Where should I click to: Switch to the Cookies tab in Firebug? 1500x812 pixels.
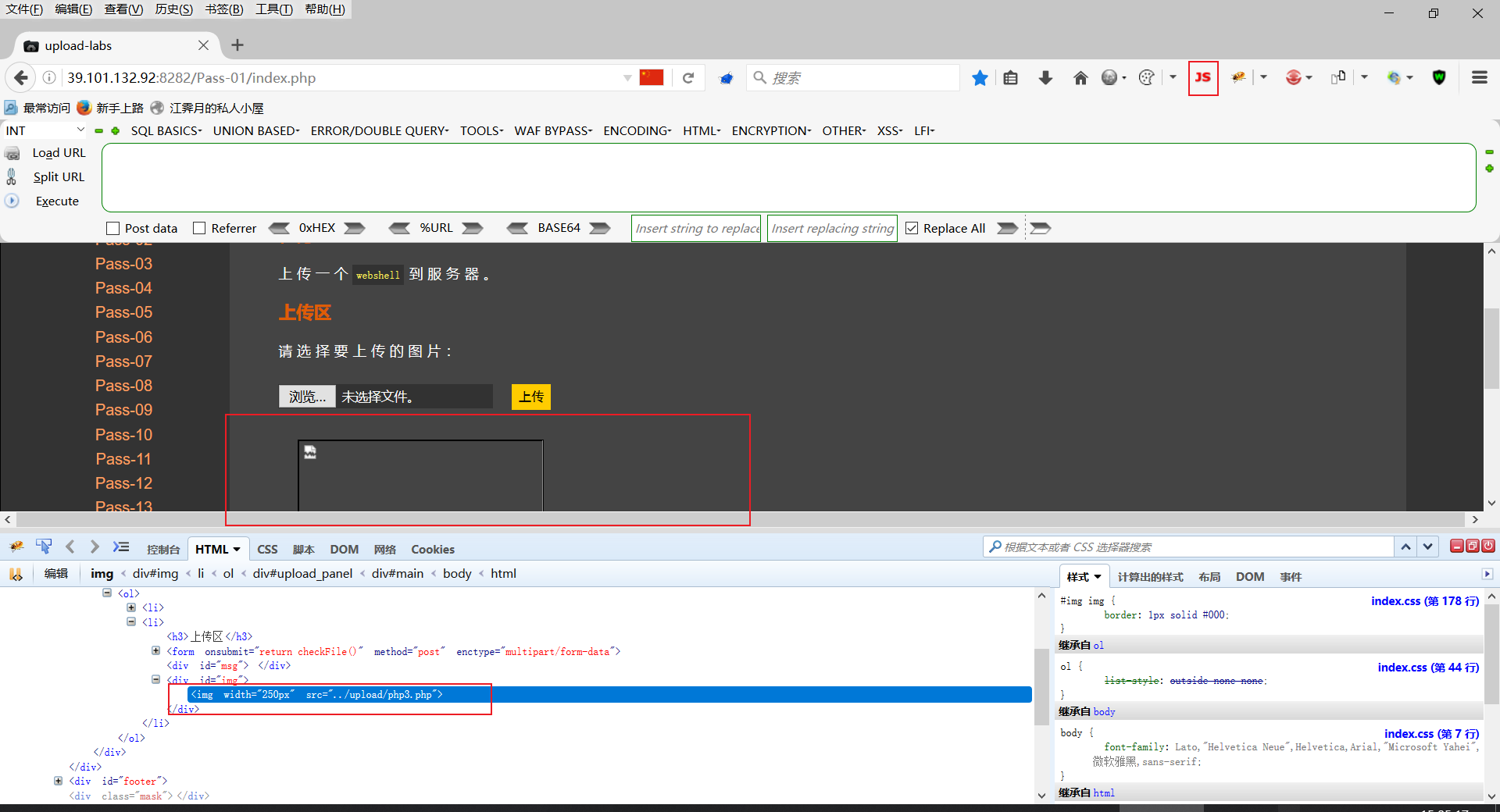click(x=432, y=550)
